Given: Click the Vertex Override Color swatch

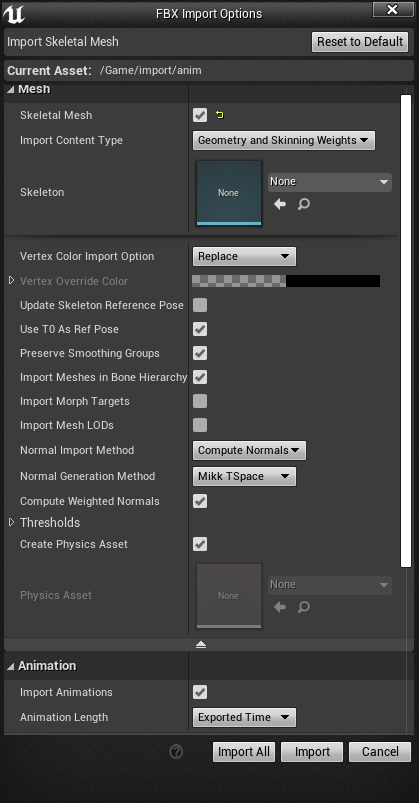Looking at the screenshot, I should coord(286,281).
